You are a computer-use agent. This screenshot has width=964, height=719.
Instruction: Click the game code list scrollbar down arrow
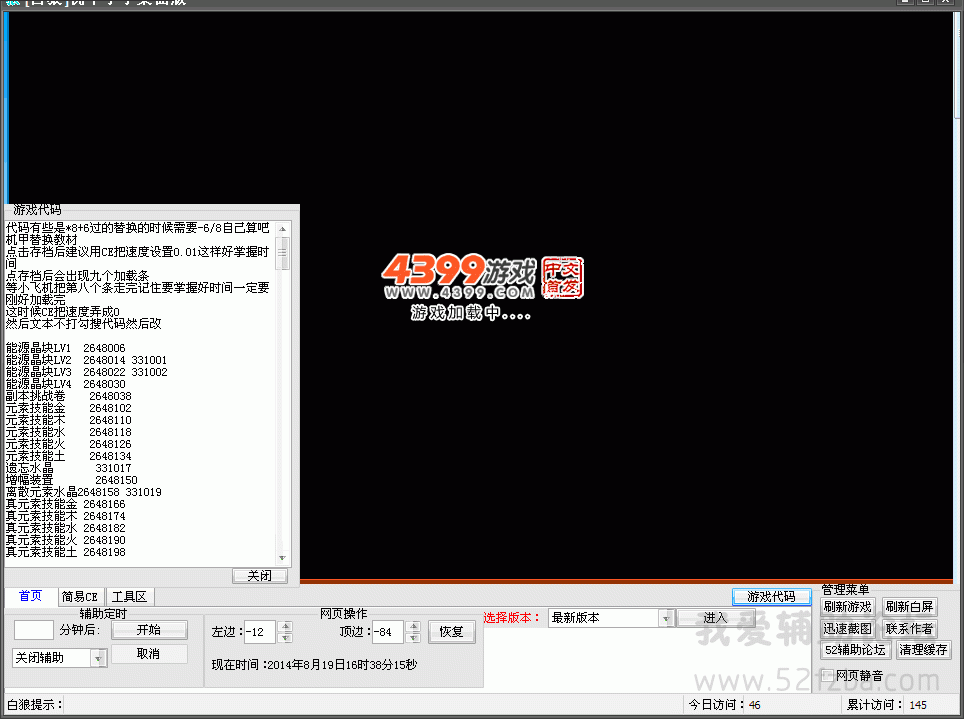(283, 559)
